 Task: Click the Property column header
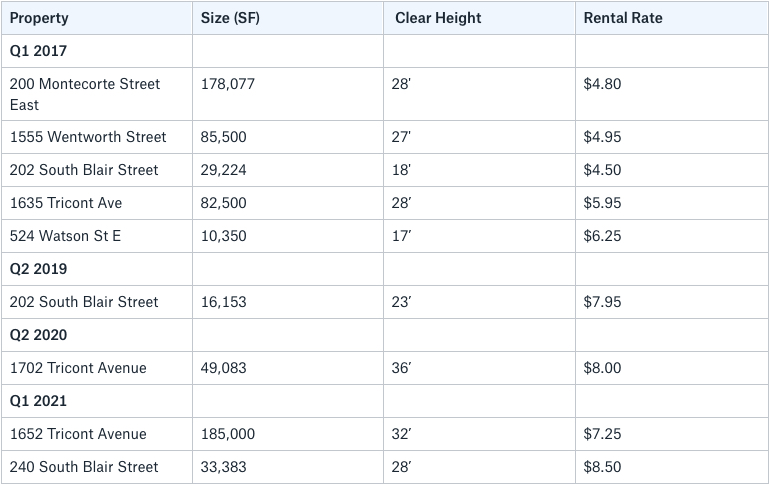pyautogui.click(x=97, y=18)
